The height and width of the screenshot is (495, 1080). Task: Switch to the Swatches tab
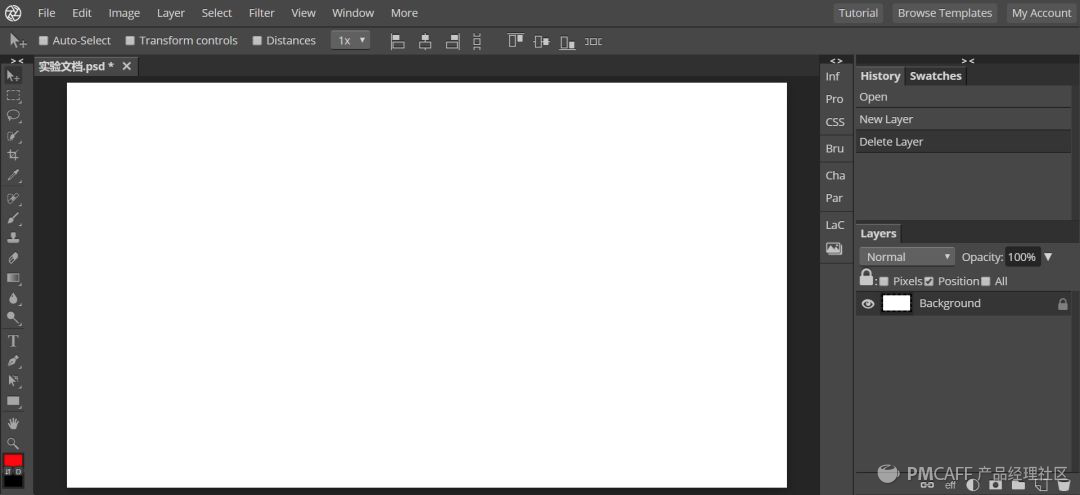pos(935,76)
